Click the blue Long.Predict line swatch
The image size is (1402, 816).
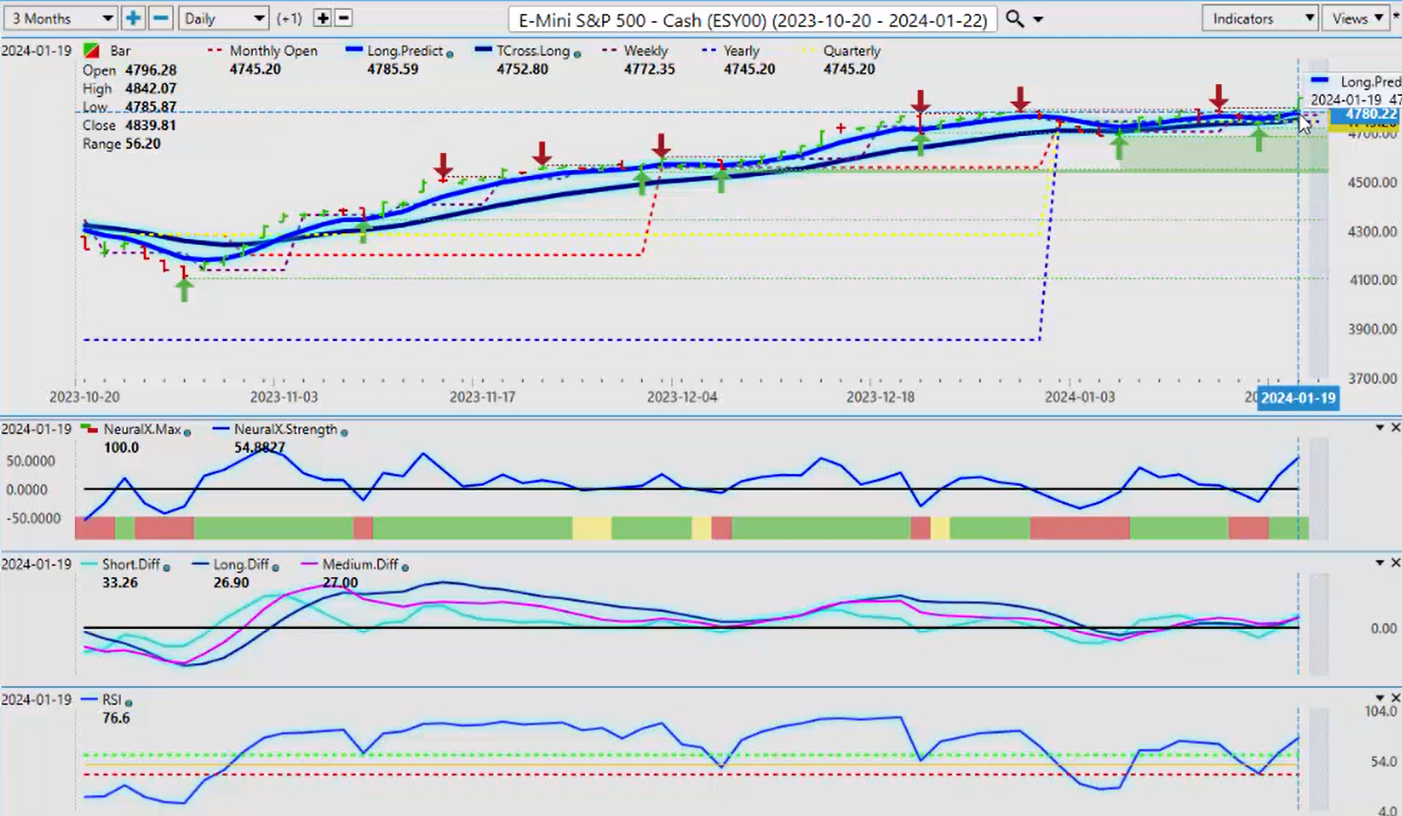tap(352, 50)
